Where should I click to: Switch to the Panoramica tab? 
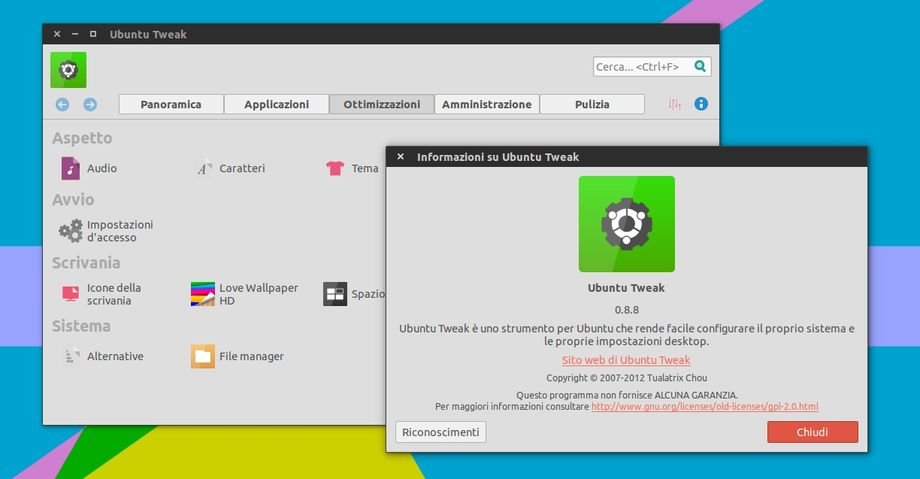click(x=171, y=104)
